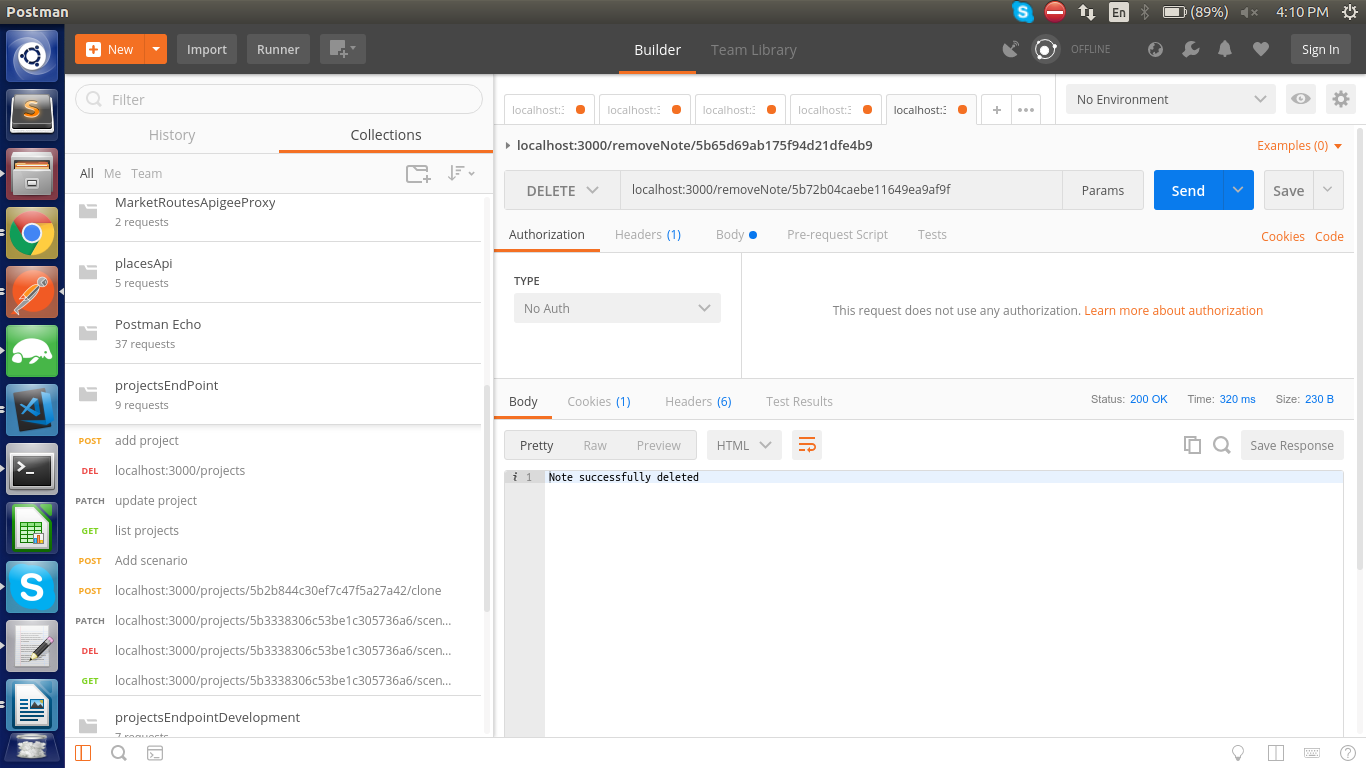Open the collections sort order dropdown
The image size is (1366, 768).
click(461, 173)
